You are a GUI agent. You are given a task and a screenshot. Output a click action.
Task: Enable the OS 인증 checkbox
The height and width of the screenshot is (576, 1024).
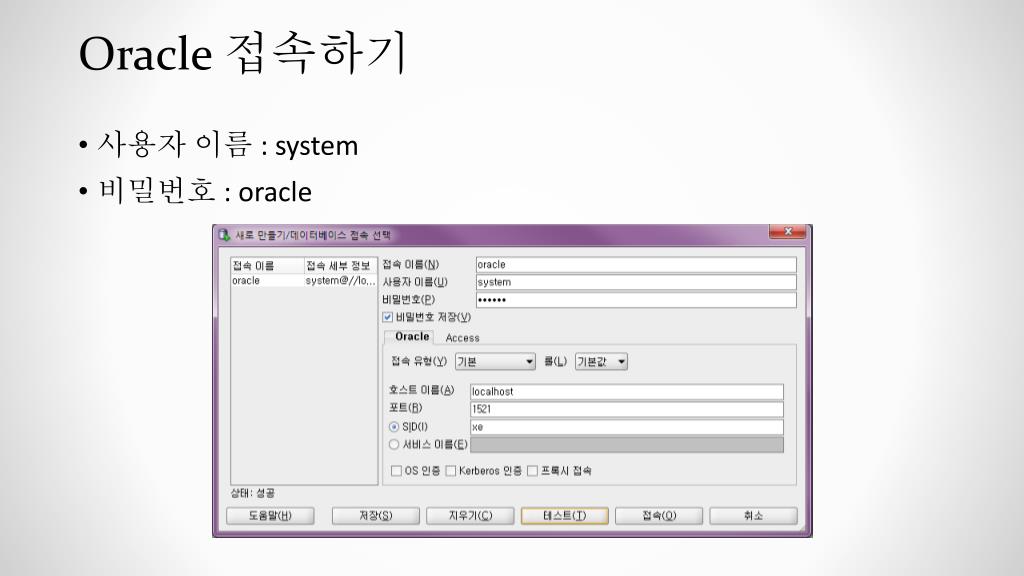pos(396,471)
